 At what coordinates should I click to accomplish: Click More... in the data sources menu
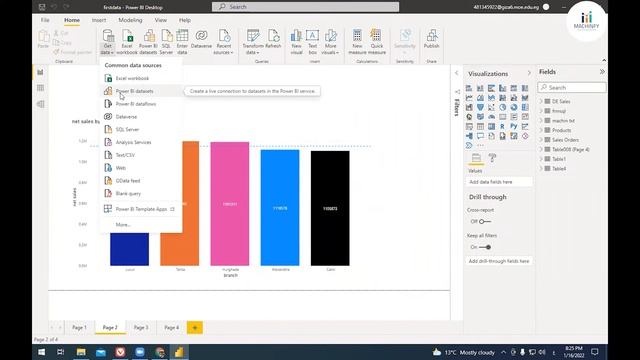(x=123, y=225)
